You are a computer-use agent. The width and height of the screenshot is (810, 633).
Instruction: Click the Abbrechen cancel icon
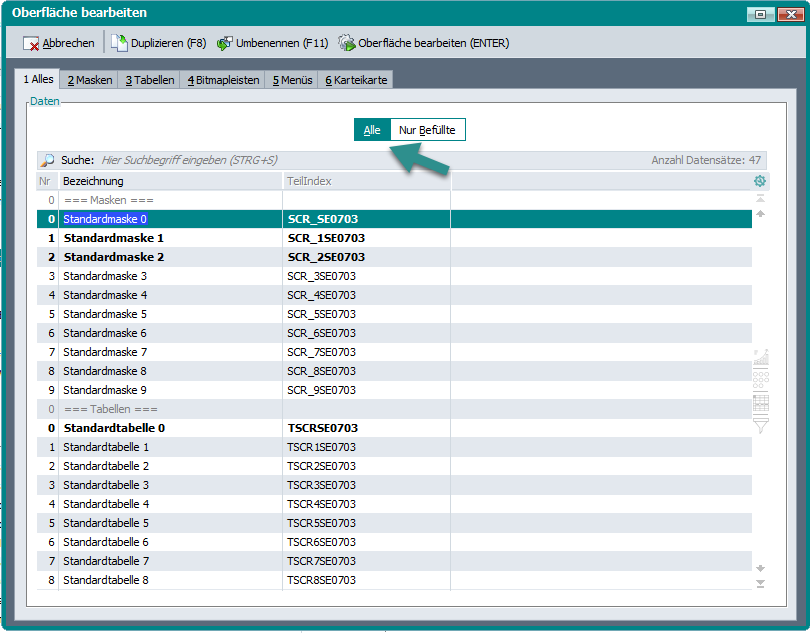[31, 44]
